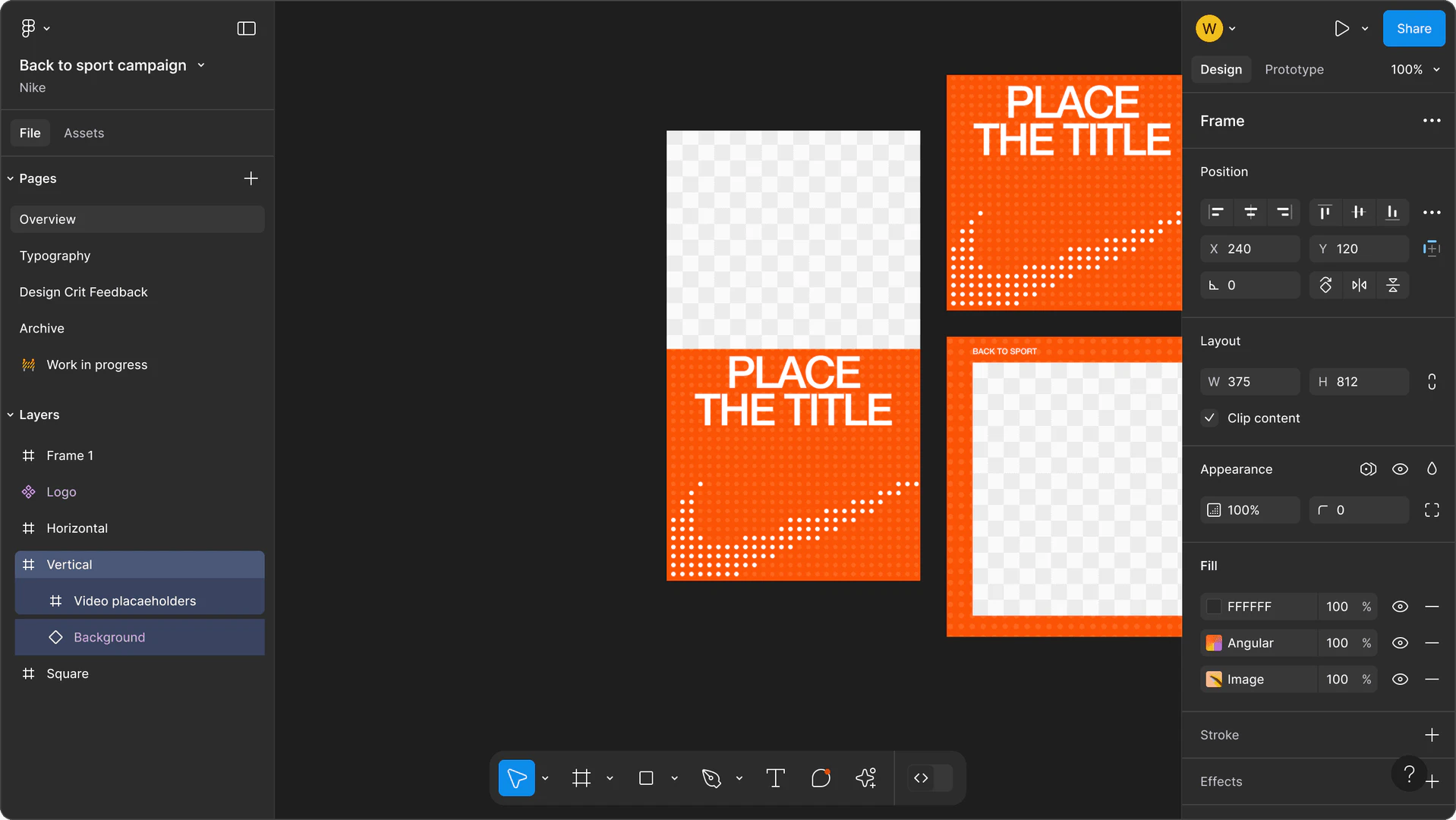Screen dimensions: 1456x820
Task: Click the Angular gradient fill swatch
Action: [x=1214, y=643]
